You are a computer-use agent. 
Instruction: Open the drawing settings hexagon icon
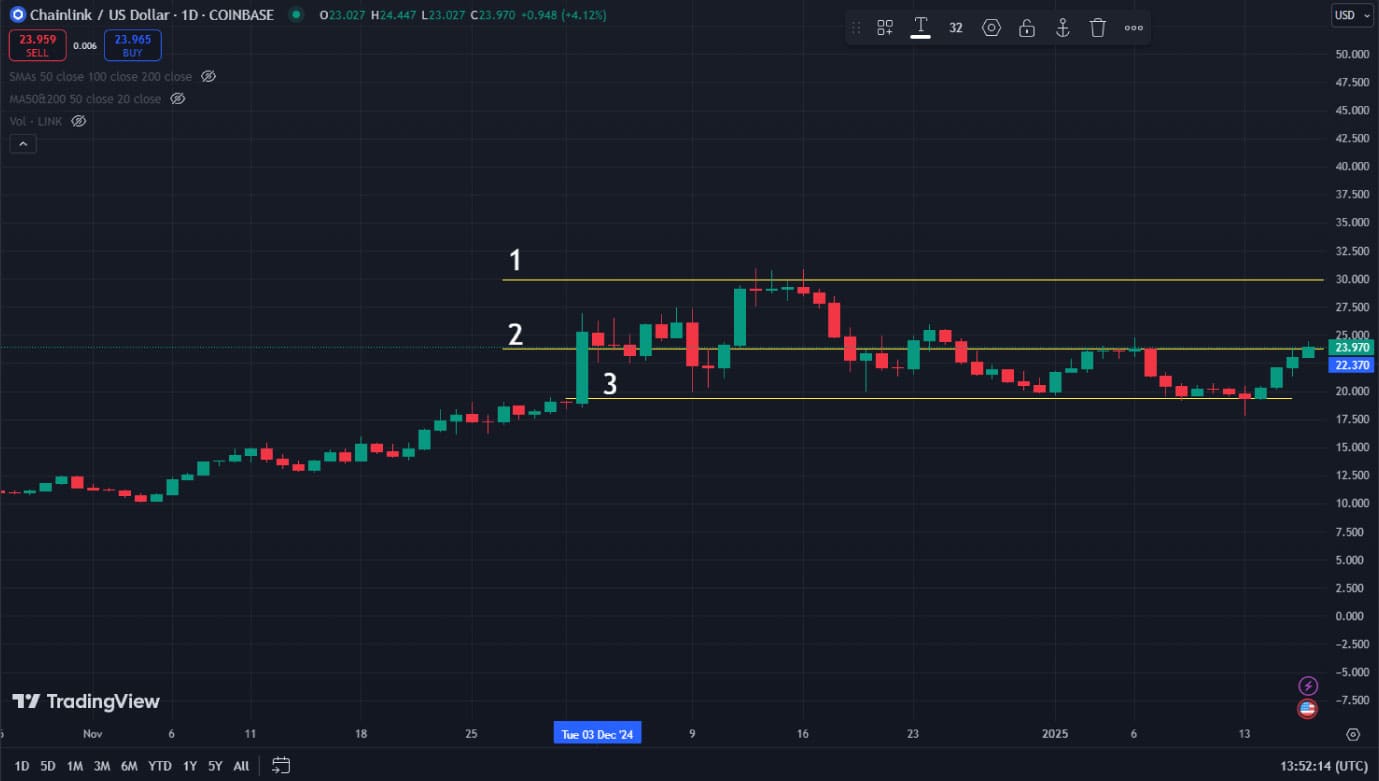point(991,28)
